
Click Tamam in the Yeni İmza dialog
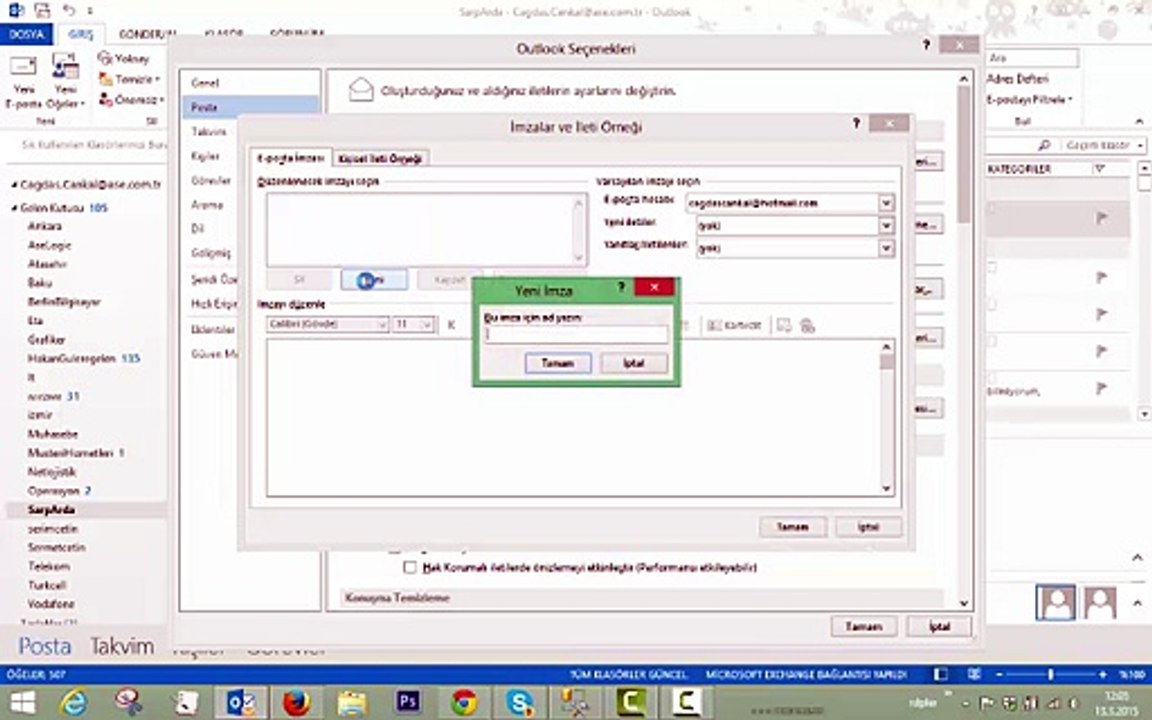click(x=558, y=363)
